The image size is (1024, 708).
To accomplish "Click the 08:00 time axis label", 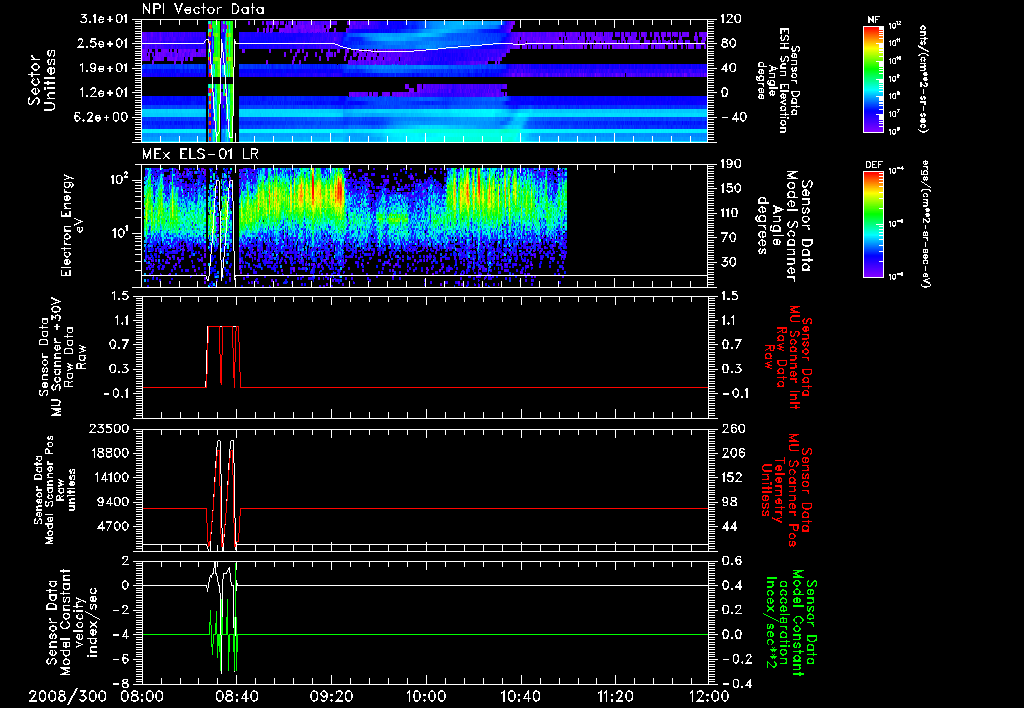I will click(142, 696).
